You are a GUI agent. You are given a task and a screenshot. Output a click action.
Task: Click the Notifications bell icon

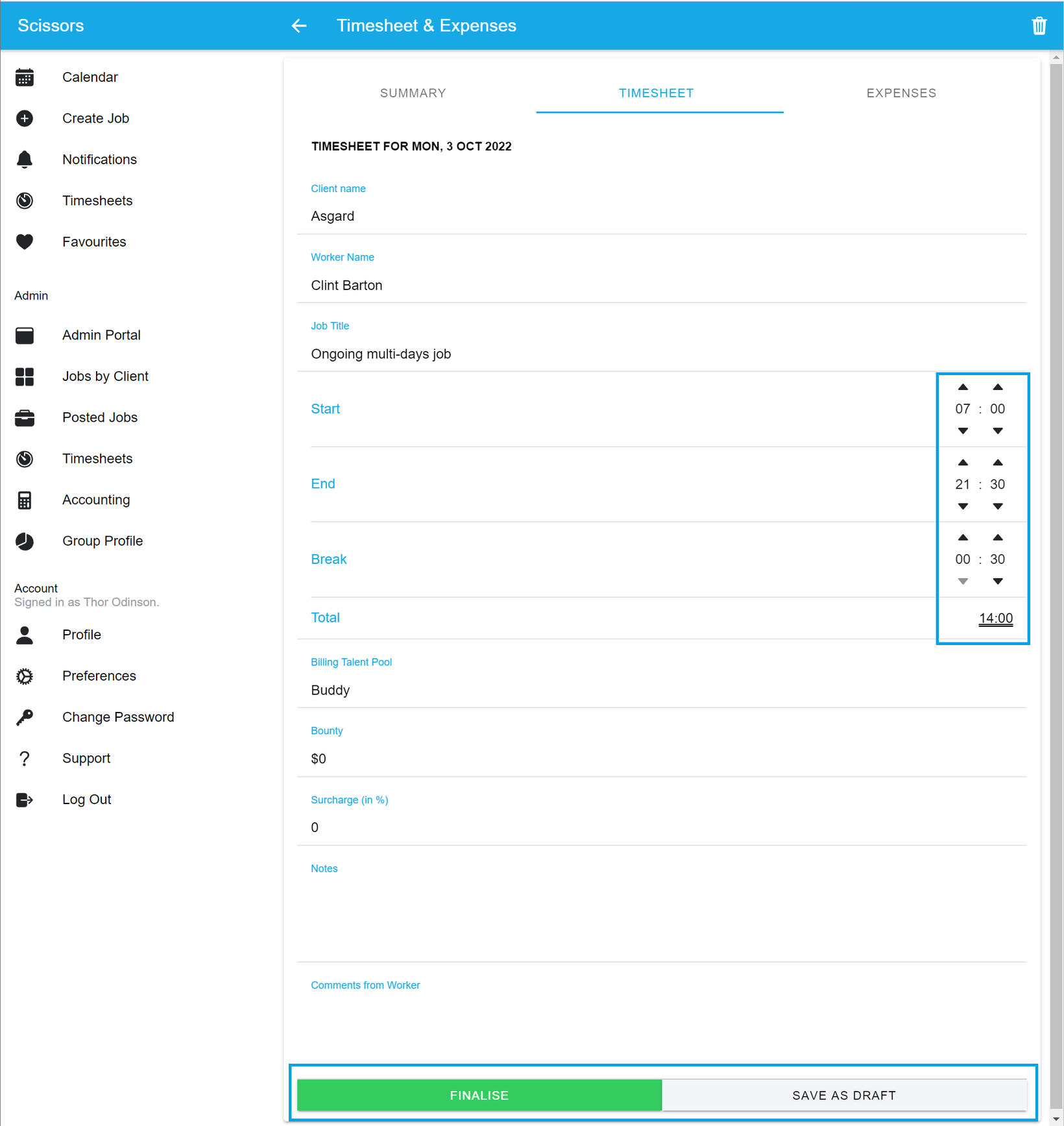point(25,160)
